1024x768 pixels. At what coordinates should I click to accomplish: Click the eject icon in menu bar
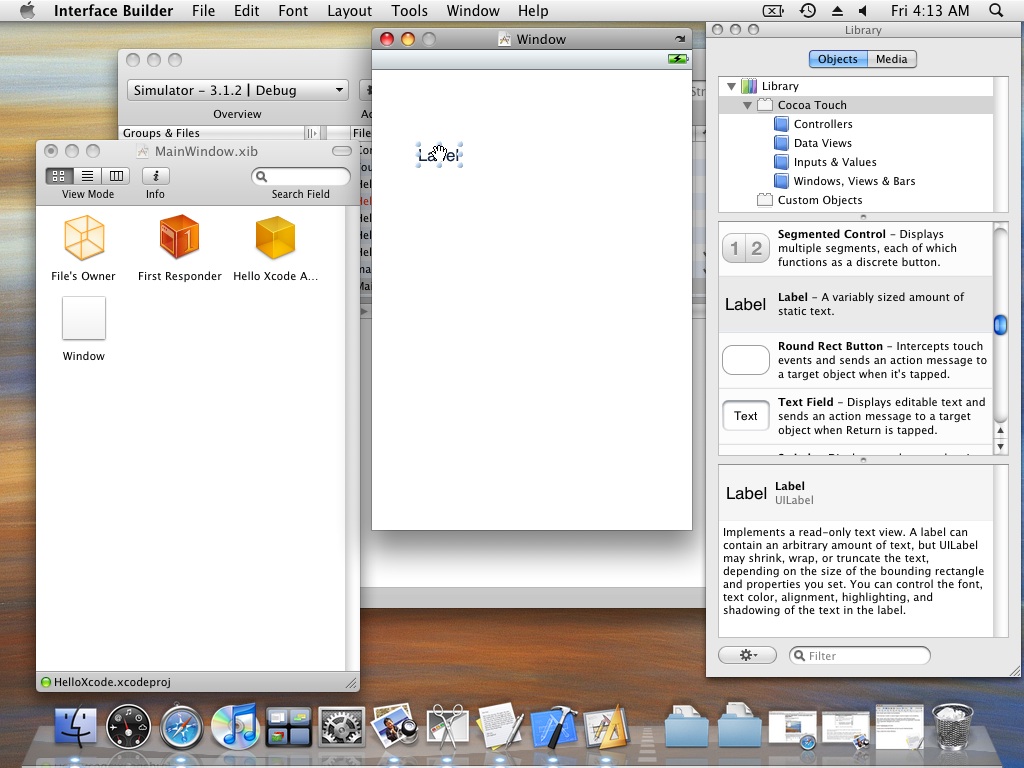tap(837, 10)
